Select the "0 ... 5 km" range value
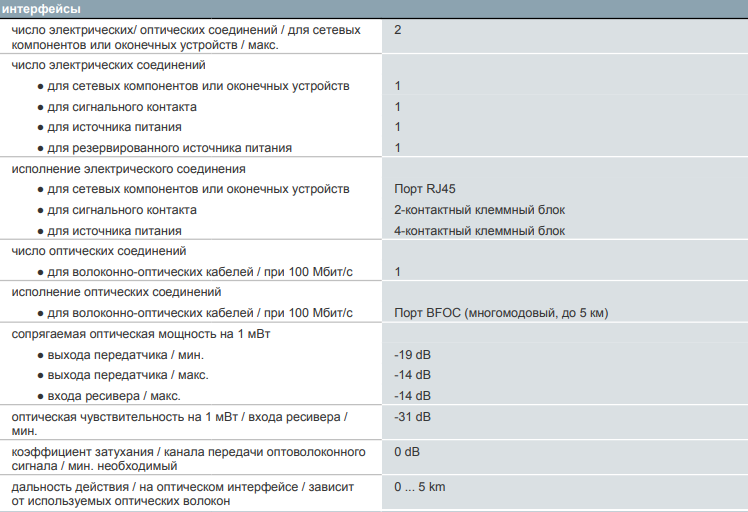The height and width of the screenshot is (512, 748). tap(419, 486)
